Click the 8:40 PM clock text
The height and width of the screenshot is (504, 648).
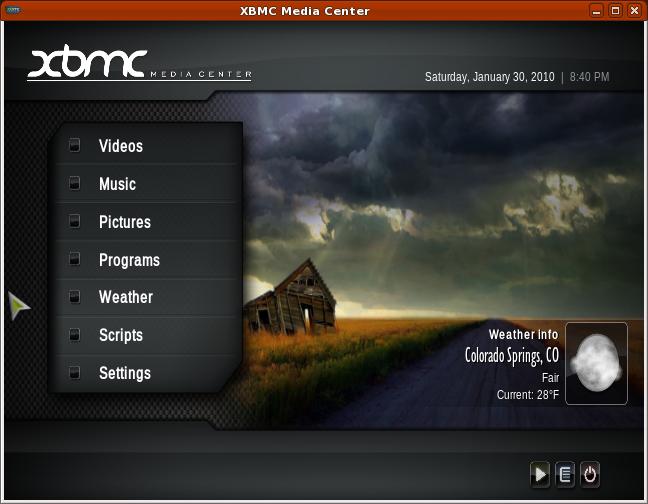coord(590,77)
